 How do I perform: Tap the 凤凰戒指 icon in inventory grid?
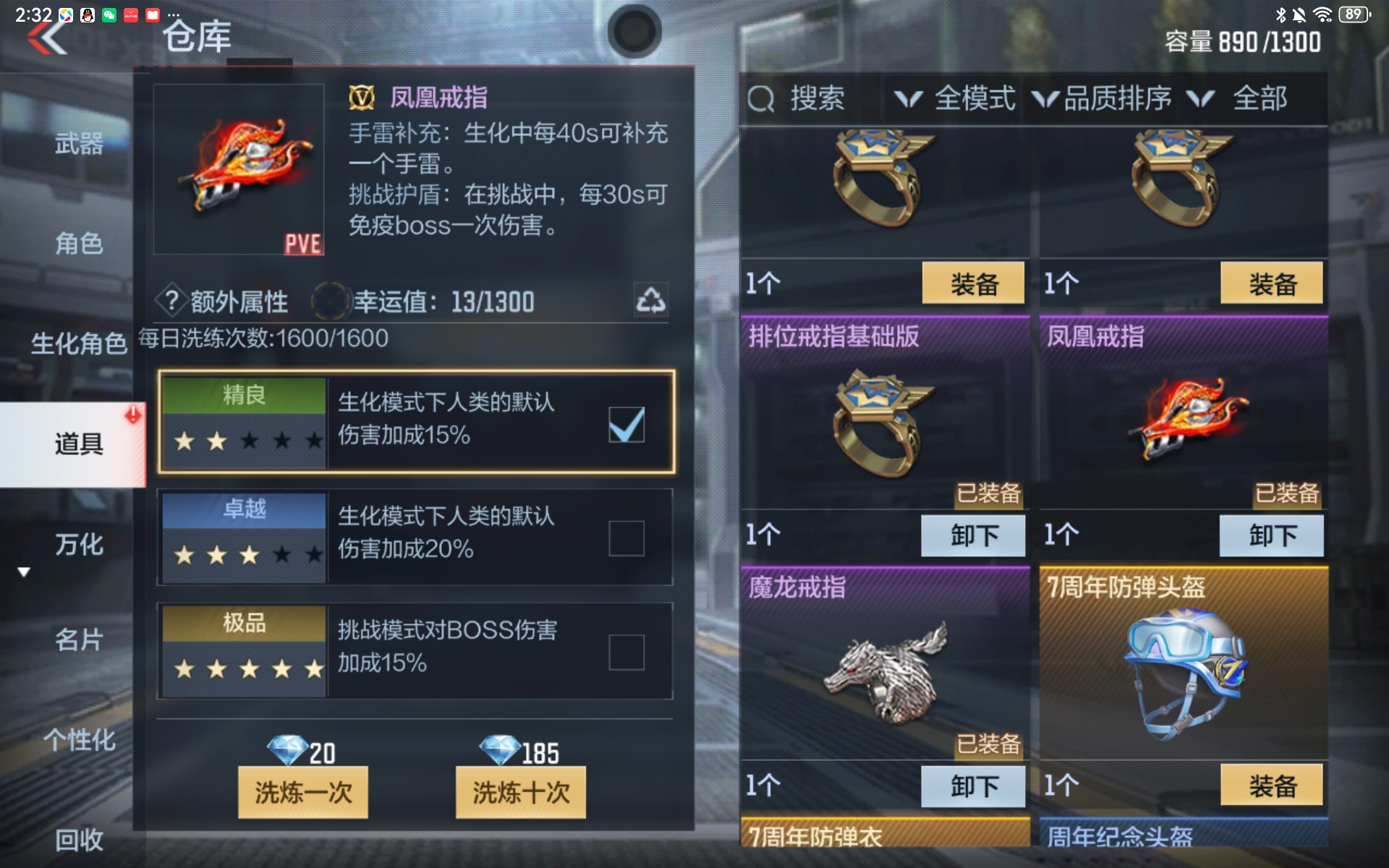pos(1188,417)
